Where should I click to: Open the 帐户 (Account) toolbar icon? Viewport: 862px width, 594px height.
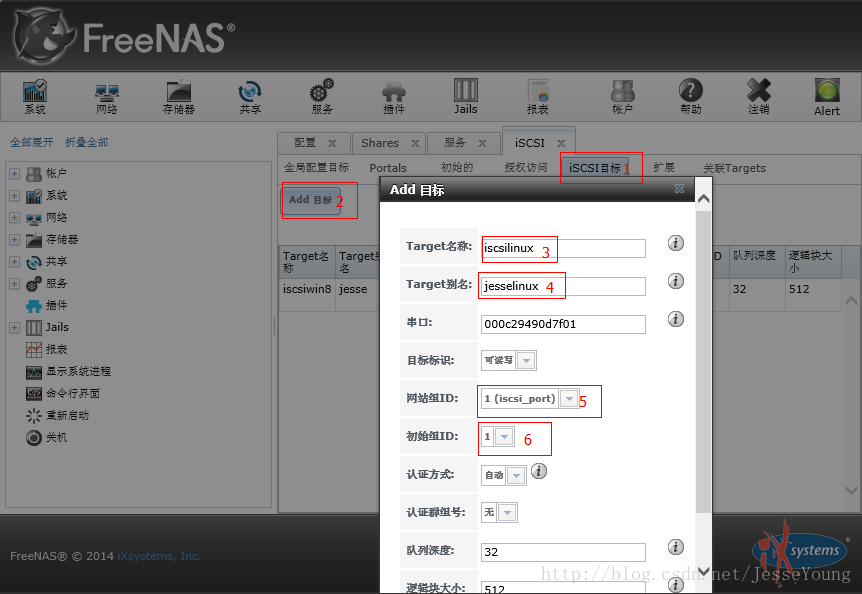click(x=622, y=97)
